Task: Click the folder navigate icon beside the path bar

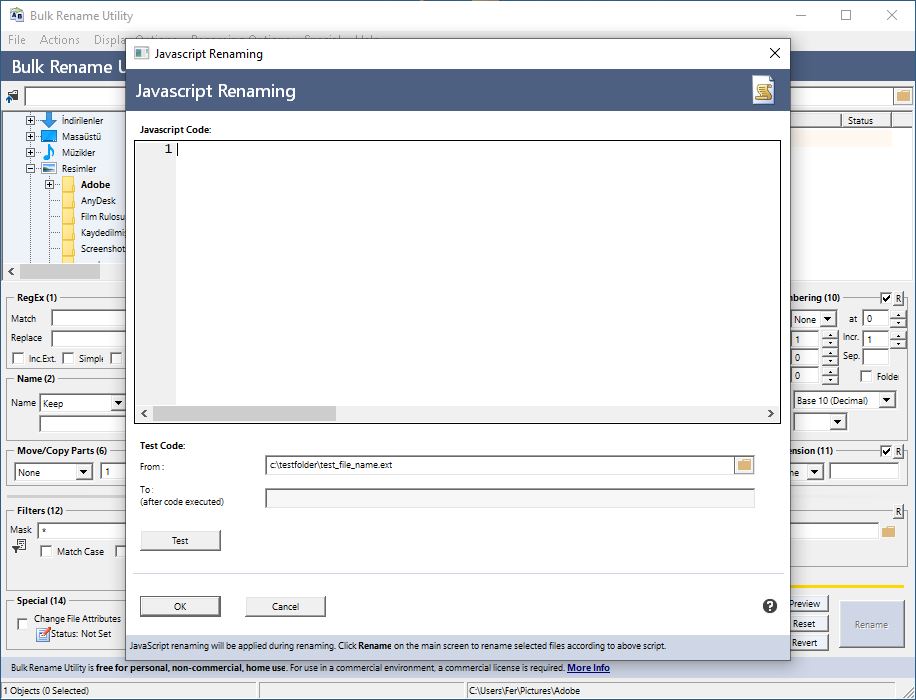Action: (x=12, y=96)
